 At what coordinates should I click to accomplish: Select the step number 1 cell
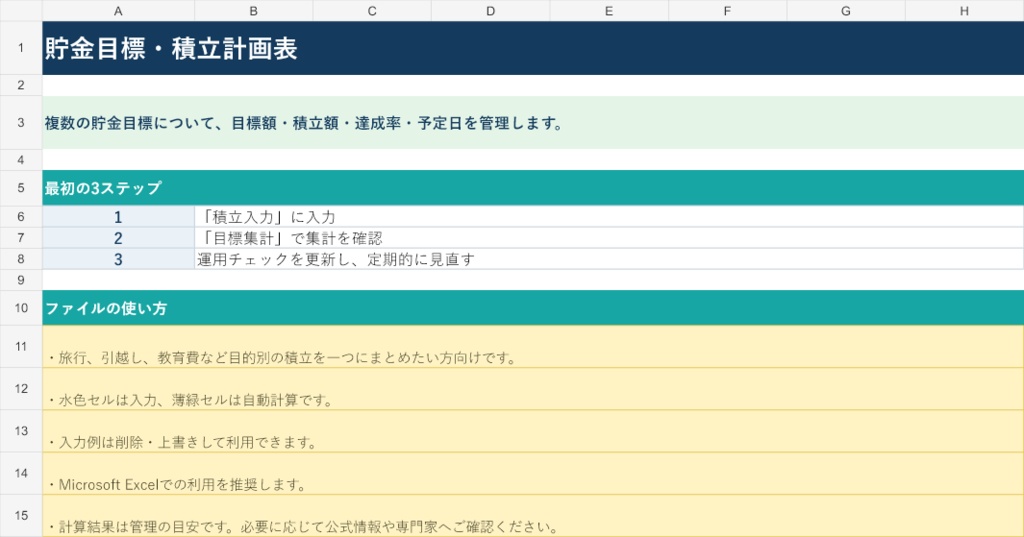[118, 216]
